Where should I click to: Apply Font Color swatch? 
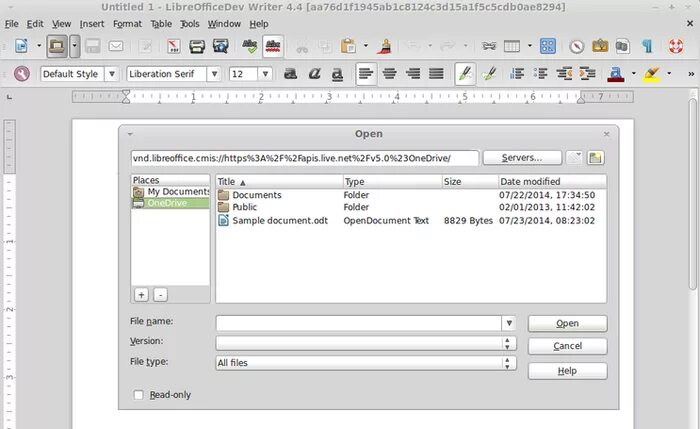pos(616,74)
